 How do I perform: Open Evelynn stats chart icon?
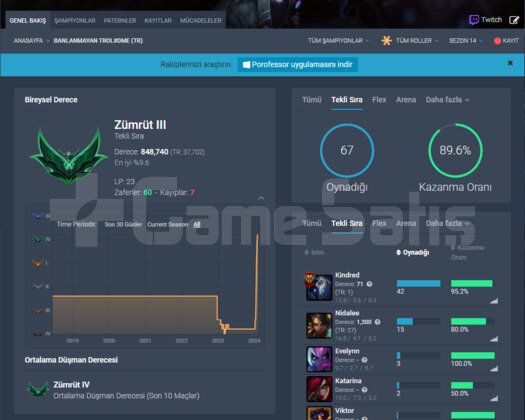(x=494, y=369)
